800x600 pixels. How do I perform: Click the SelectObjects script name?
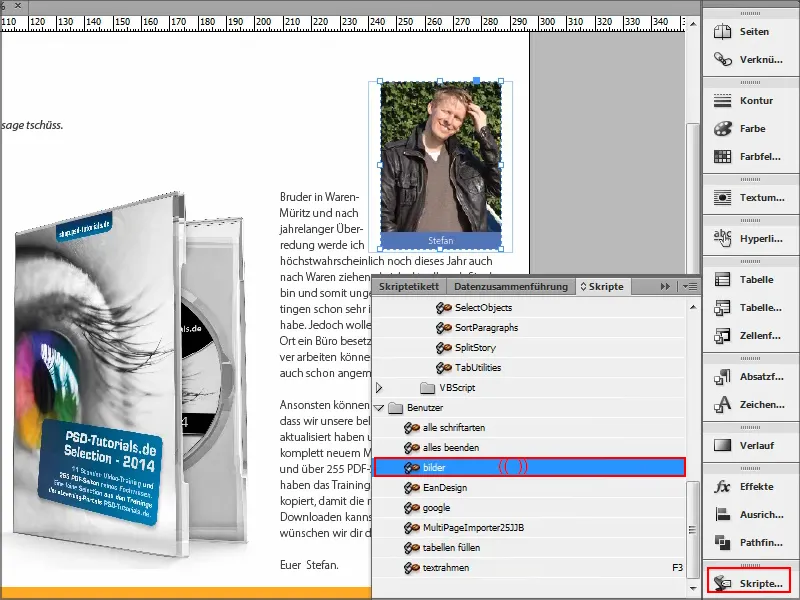click(483, 308)
